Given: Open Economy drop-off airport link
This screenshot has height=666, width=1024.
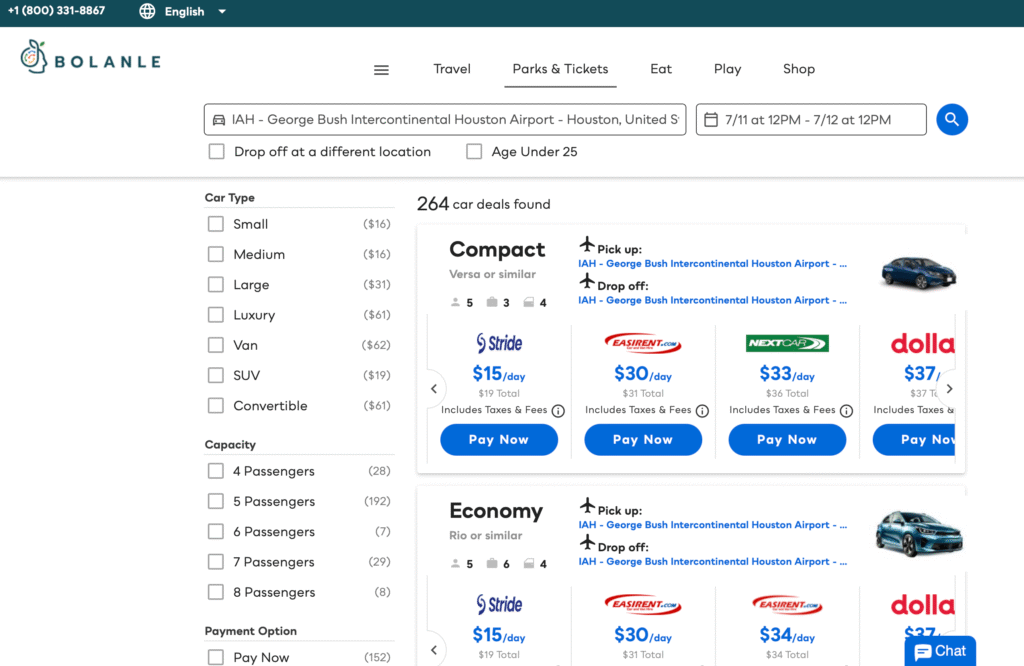Looking at the screenshot, I should point(712,562).
